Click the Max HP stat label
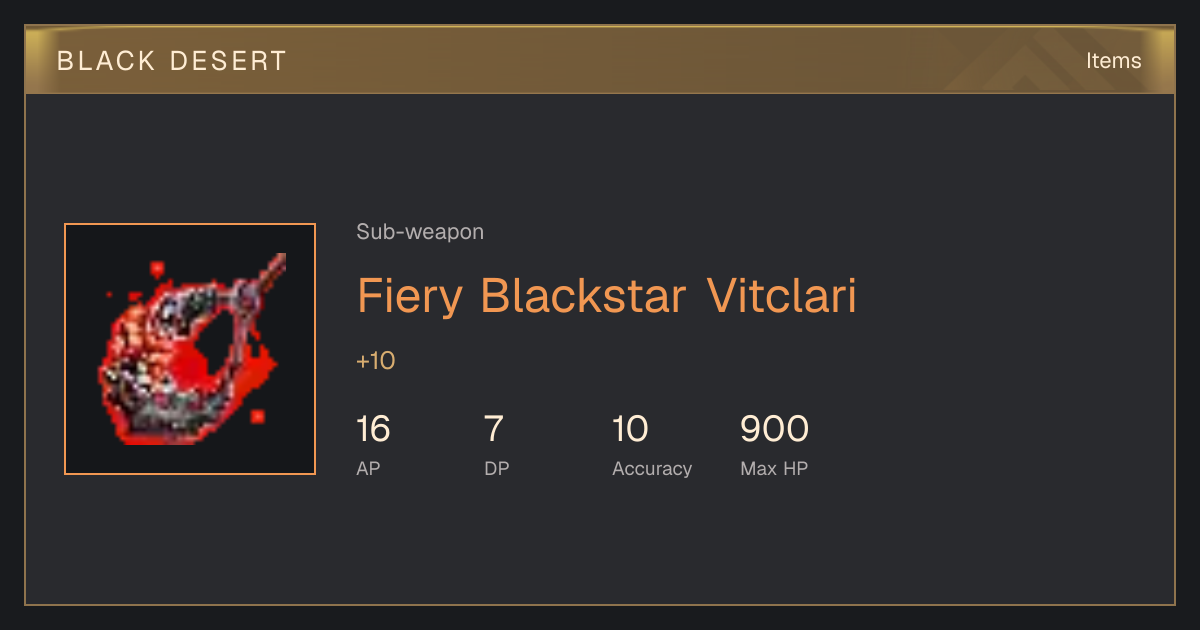The image size is (1200, 630). 774,468
